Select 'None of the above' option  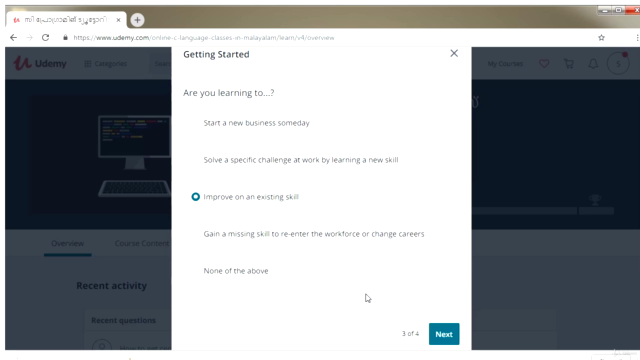(236, 271)
